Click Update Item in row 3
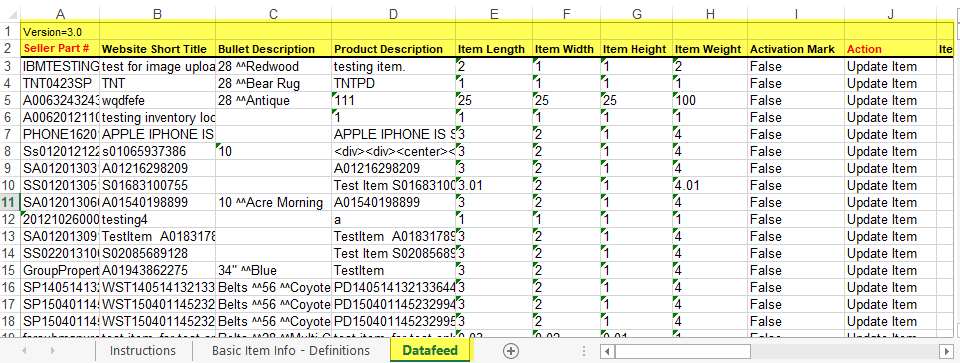The width and height of the screenshot is (960, 363). click(x=890, y=66)
